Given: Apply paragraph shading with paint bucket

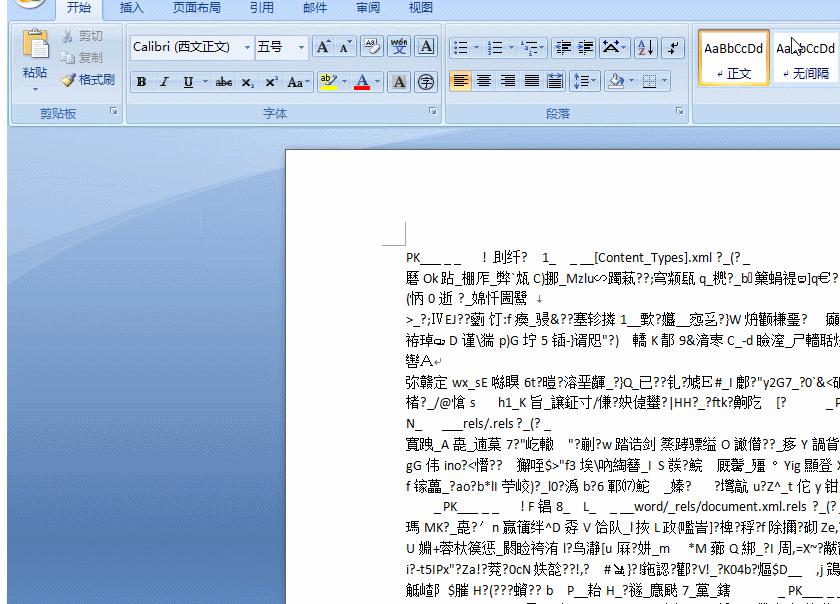Looking at the screenshot, I should coord(616,81).
